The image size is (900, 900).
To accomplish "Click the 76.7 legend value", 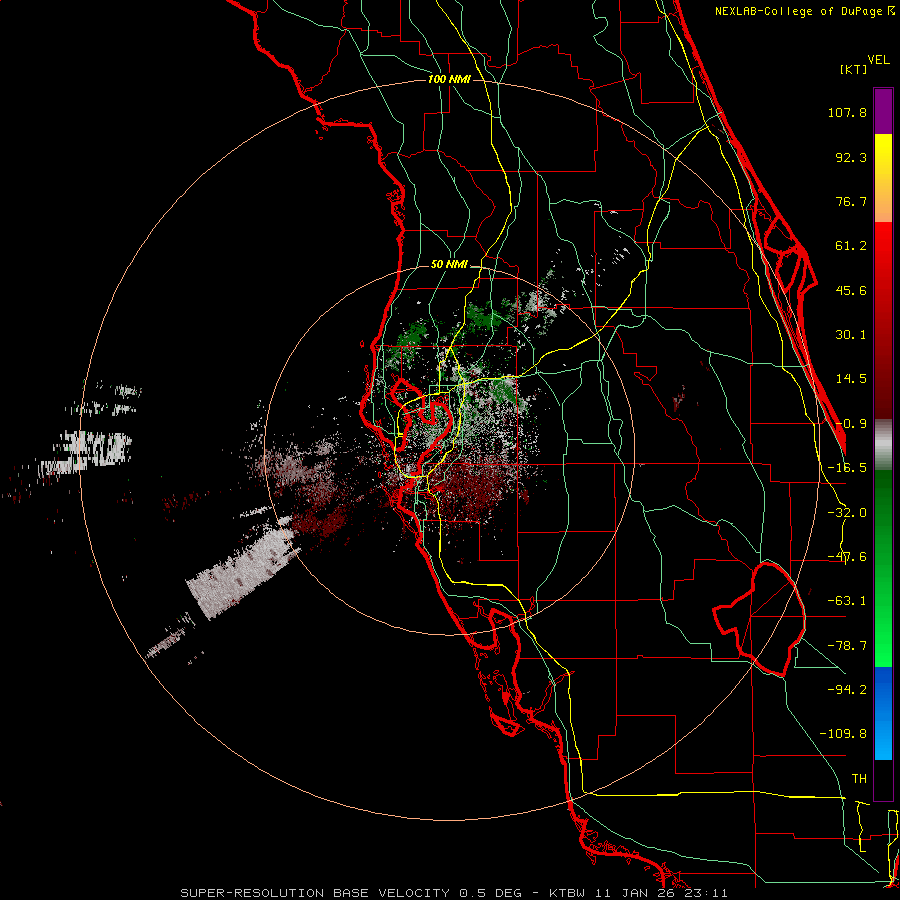I will point(851,201).
